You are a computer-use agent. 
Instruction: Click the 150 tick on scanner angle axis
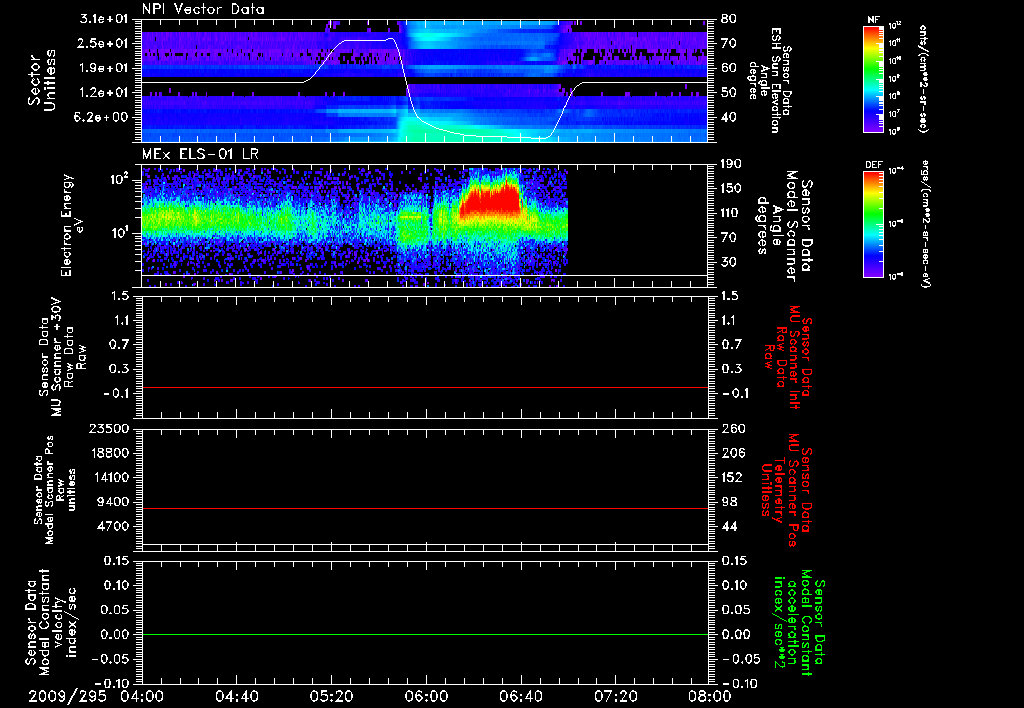(x=731, y=188)
